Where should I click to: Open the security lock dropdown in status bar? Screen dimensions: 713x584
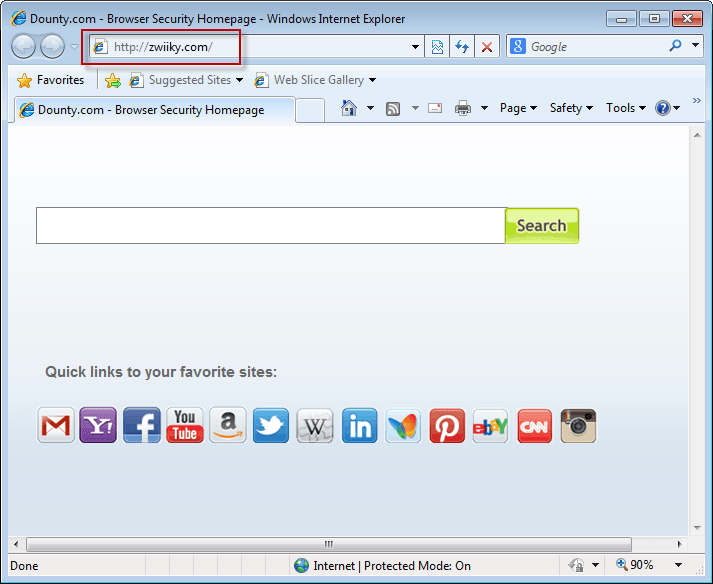tap(595, 565)
